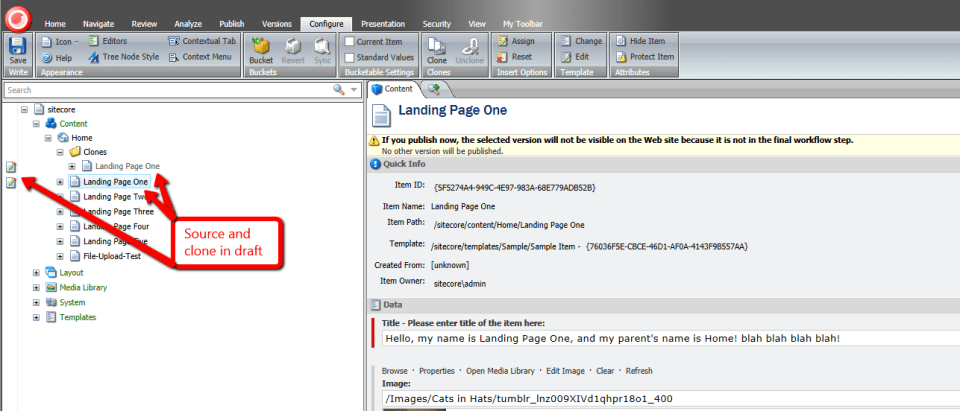The width and height of the screenshot is (960, 411).
Task: Click the Open Media Library link
Action: [x=500, y=371]
